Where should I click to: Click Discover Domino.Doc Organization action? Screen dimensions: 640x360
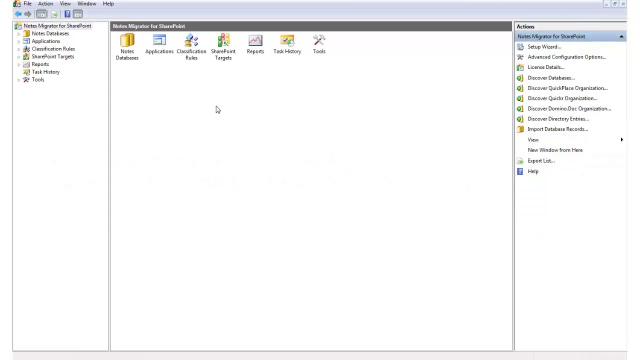coord(569,109)
